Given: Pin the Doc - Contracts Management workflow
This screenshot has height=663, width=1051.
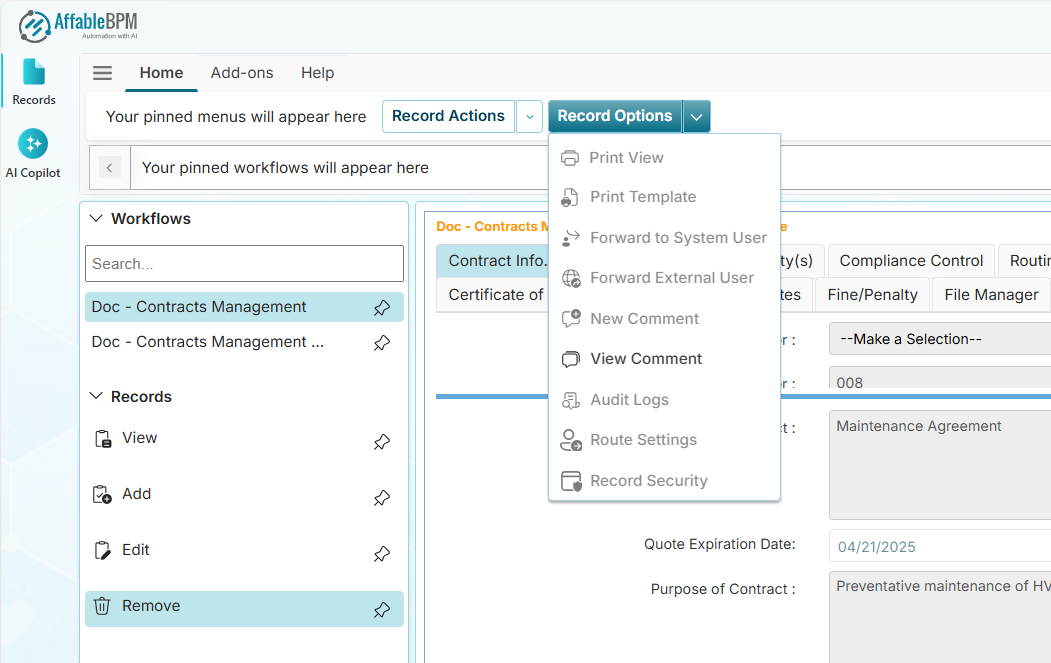Looking at the screenshot, I should [382, 308].
